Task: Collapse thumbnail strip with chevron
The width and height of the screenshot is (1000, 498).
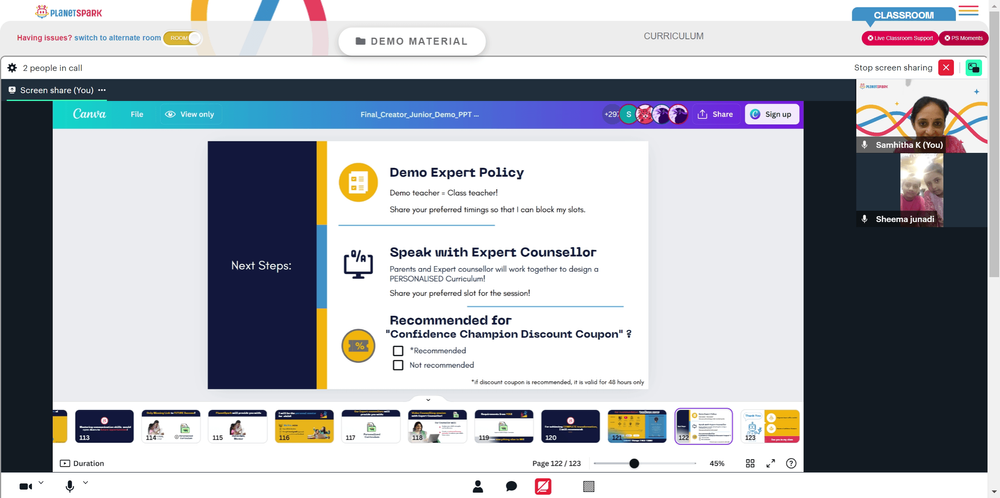Action: 428,400
